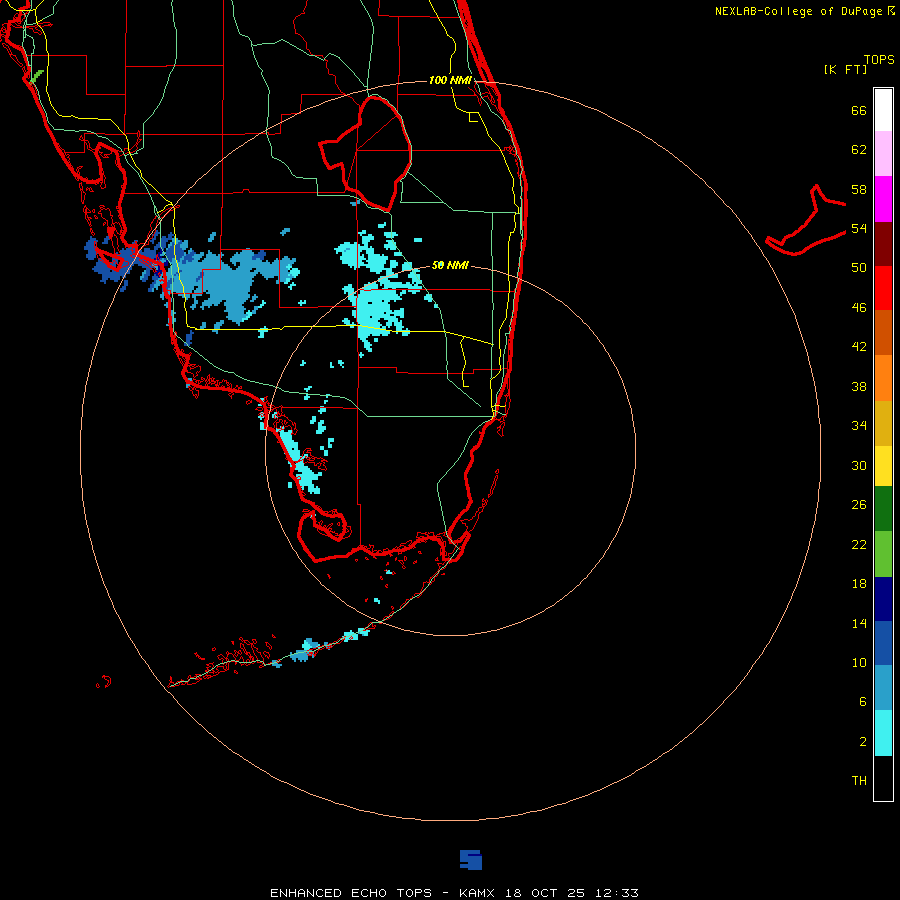Click the white swatch in the tops legend
900x900 pixels.
pos(883,110)
